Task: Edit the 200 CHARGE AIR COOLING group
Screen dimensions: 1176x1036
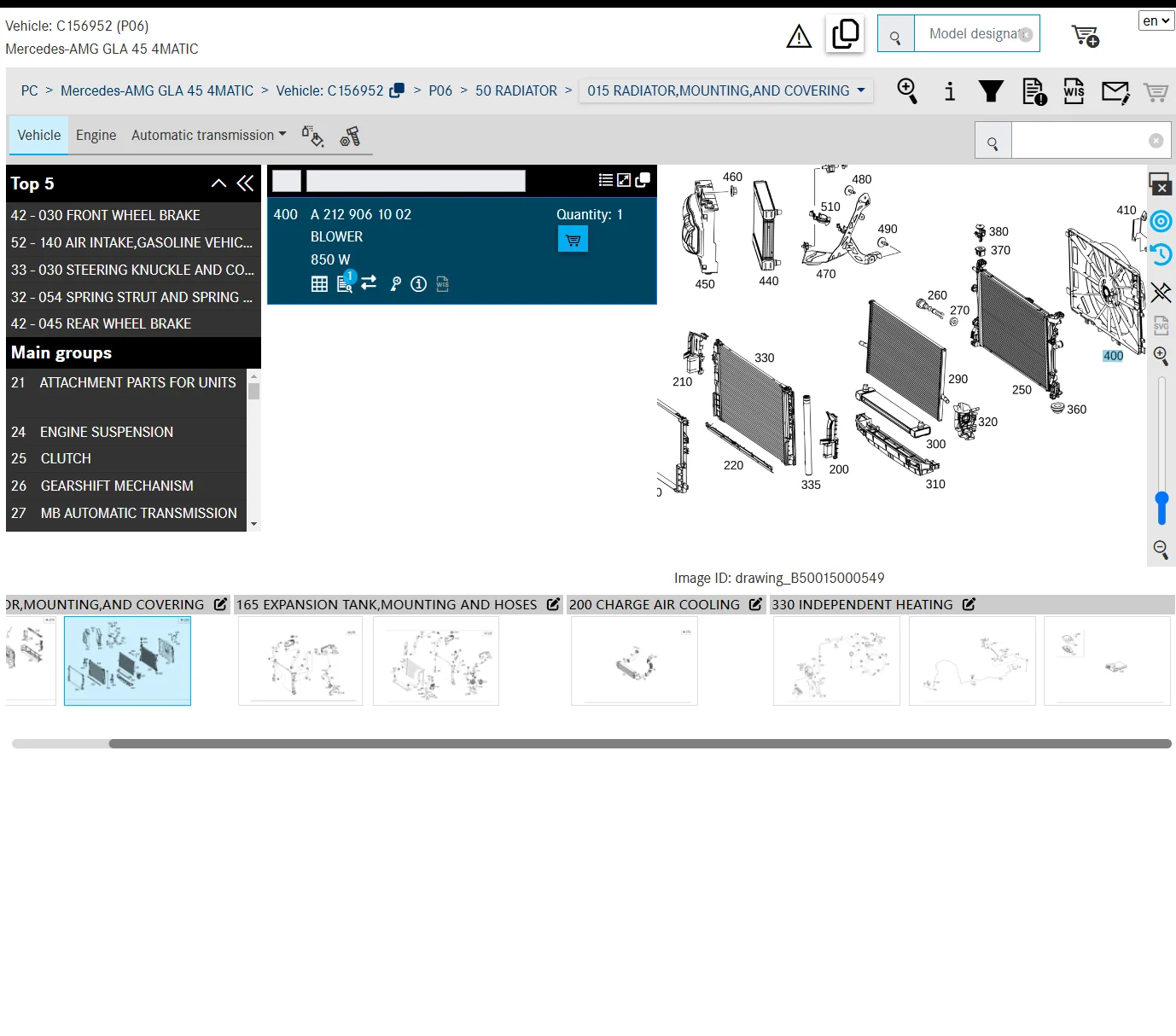Action: [755, 604]
